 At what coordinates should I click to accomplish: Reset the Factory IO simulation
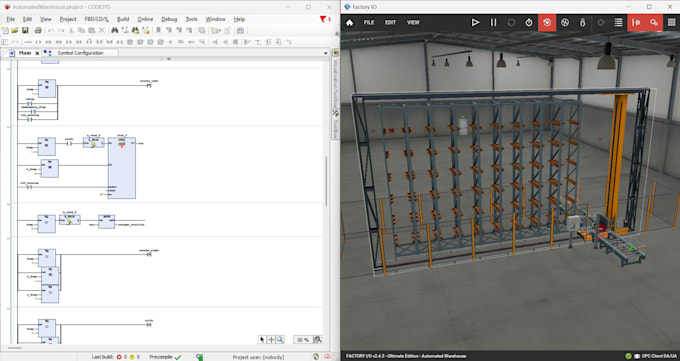[511, 22]
